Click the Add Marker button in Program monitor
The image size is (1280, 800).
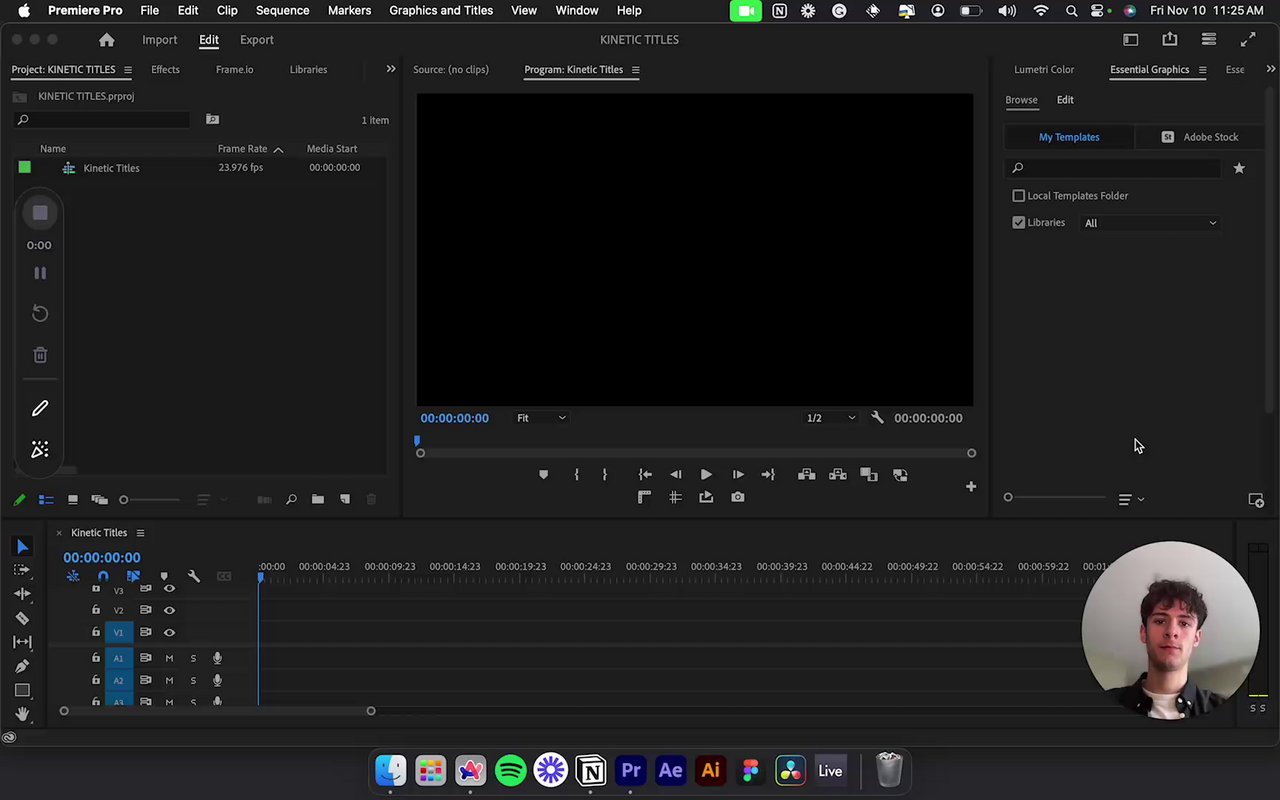coord(543,475)
